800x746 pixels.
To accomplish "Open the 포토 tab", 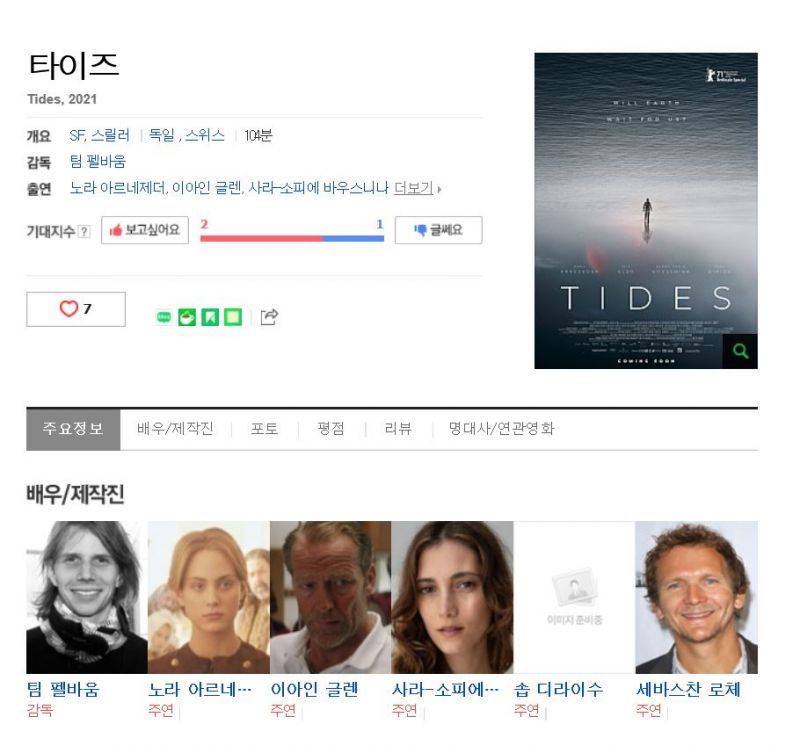I will point(264,428).
